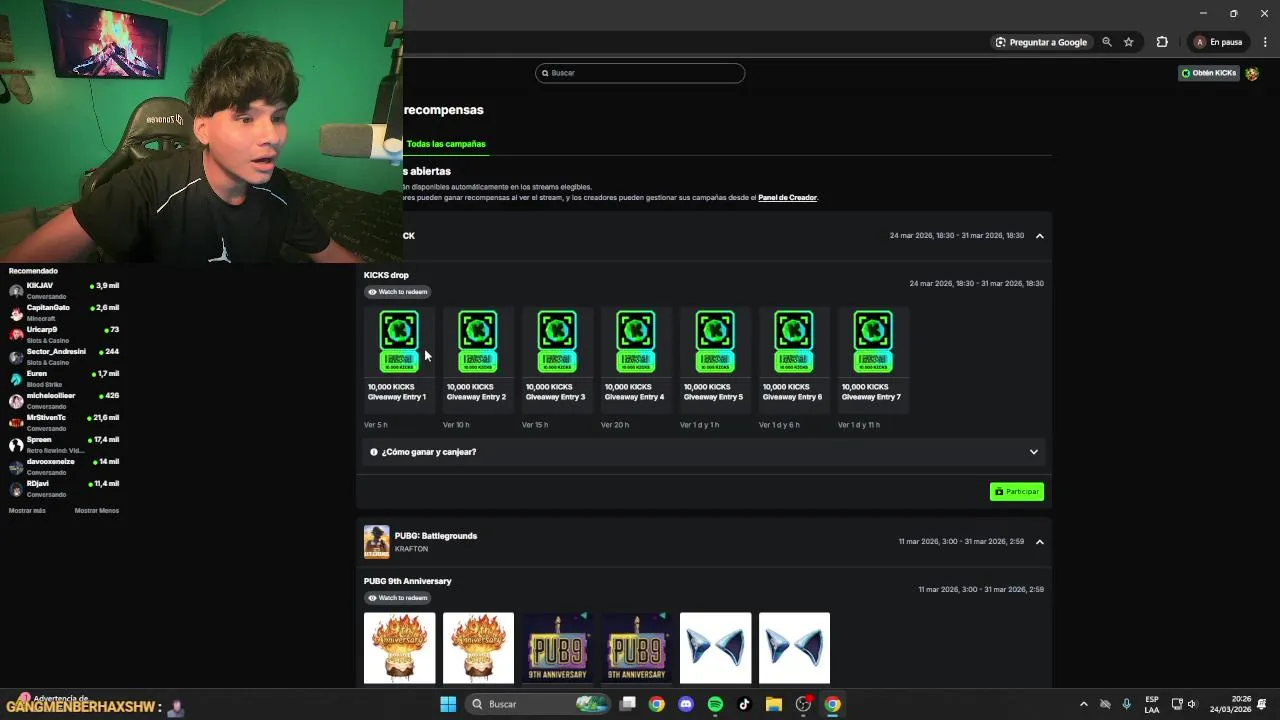Screen dimensions: 1280x720
Task: Click Mostrar más under recommended channels
Action: coord(27,510)
